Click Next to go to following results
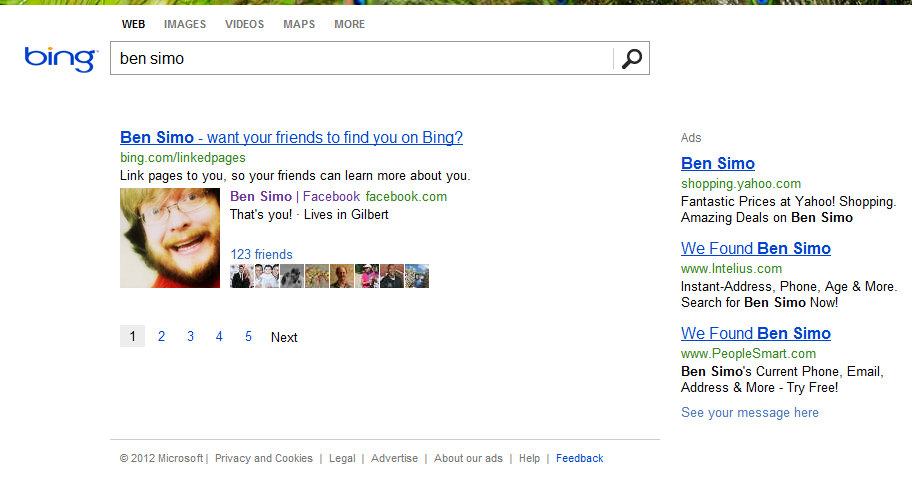 (284, 337)
